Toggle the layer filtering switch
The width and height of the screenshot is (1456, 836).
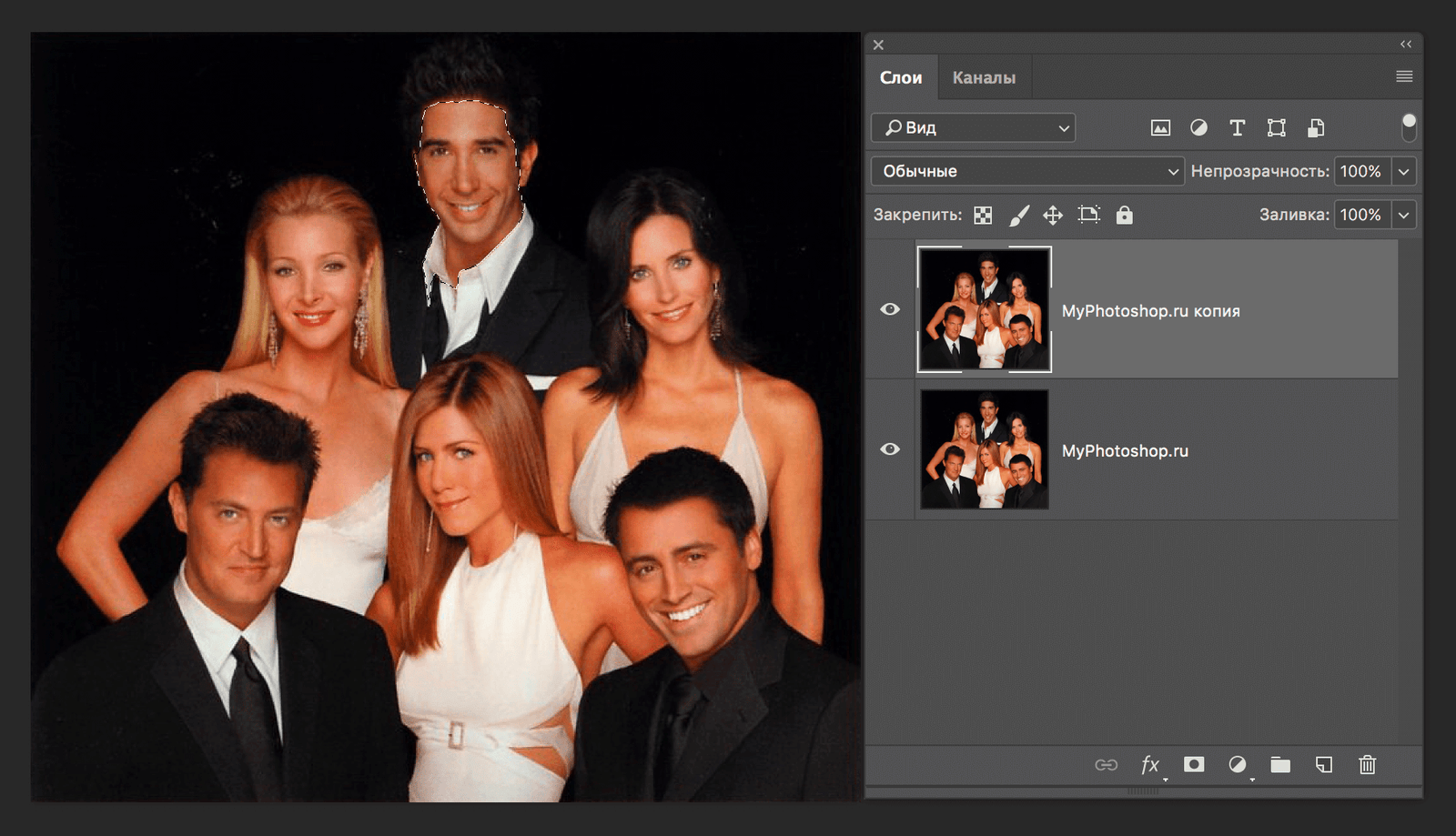point(1409,127)
